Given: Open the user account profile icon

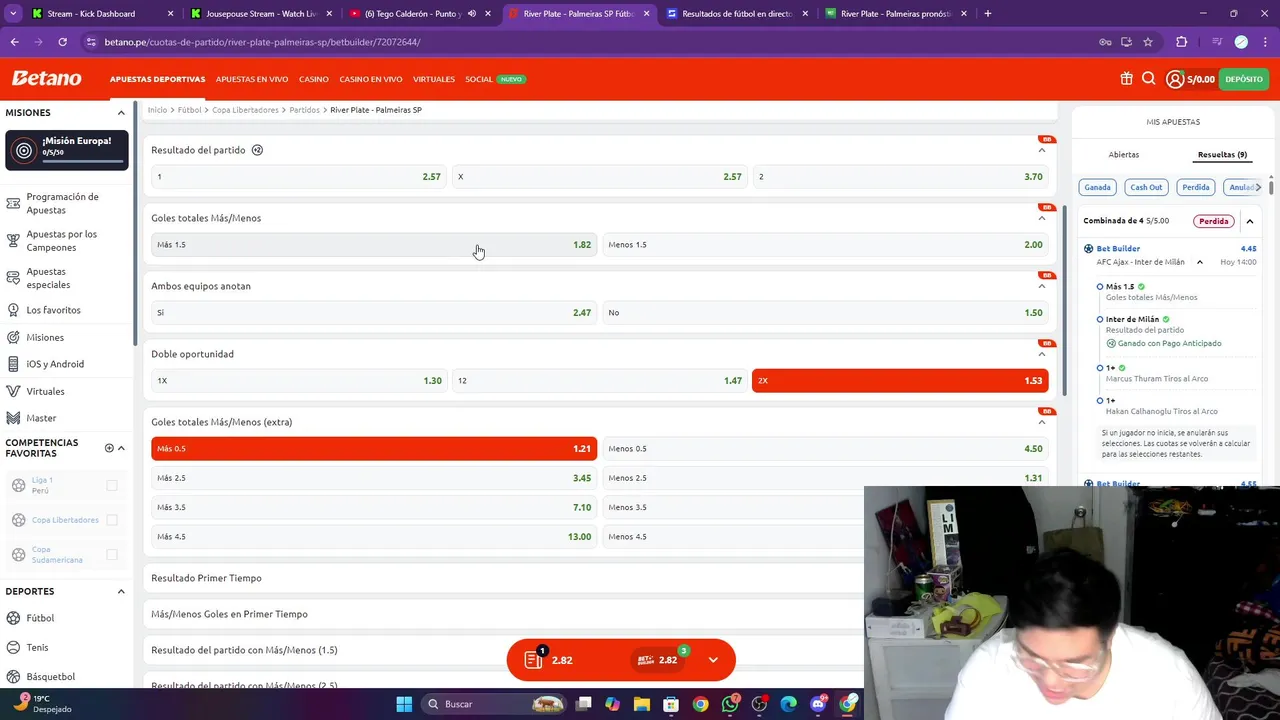Looking at the screenshot, I should (x=1175, y=79).
